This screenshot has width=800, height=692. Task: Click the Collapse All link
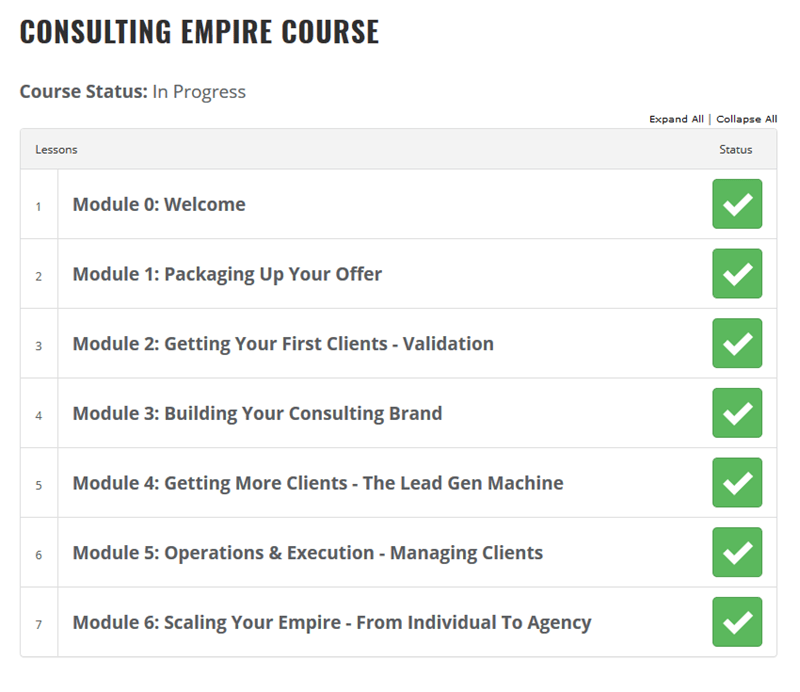(x=744, y=118)
